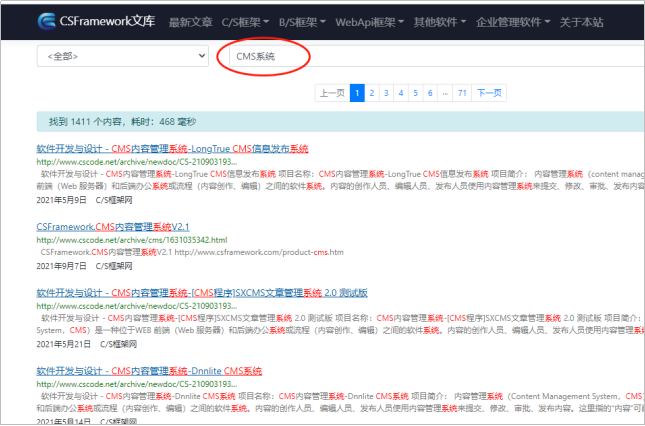The height and width of the screenshot is (426, 645).
Task: Click the date 2021年9月7日
Action: click(x=62, y=266)
